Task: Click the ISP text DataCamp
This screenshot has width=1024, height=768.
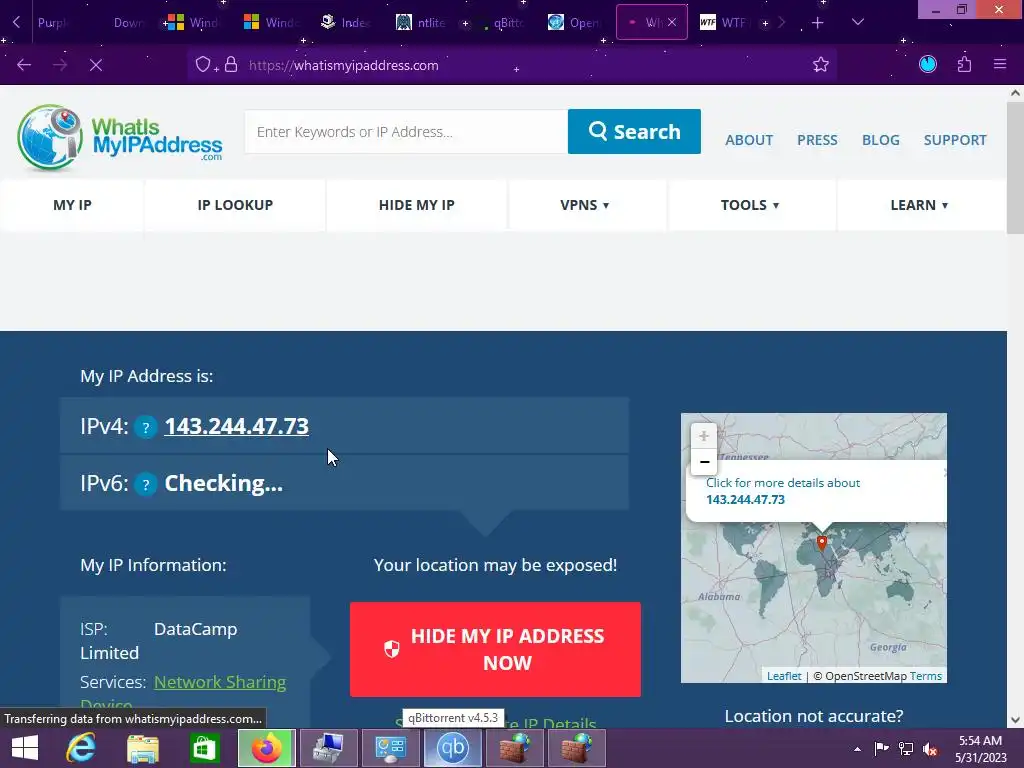Action: point(195,630)
